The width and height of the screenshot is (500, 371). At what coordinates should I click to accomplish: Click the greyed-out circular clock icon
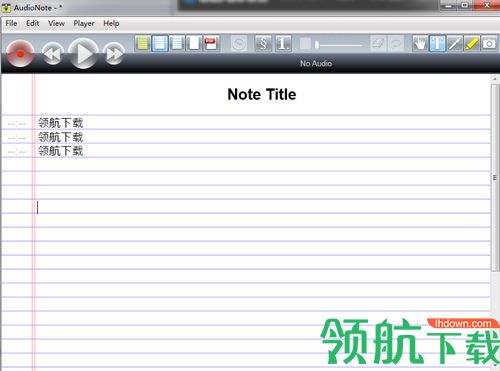pyautogui.click(x=239, y=43)
